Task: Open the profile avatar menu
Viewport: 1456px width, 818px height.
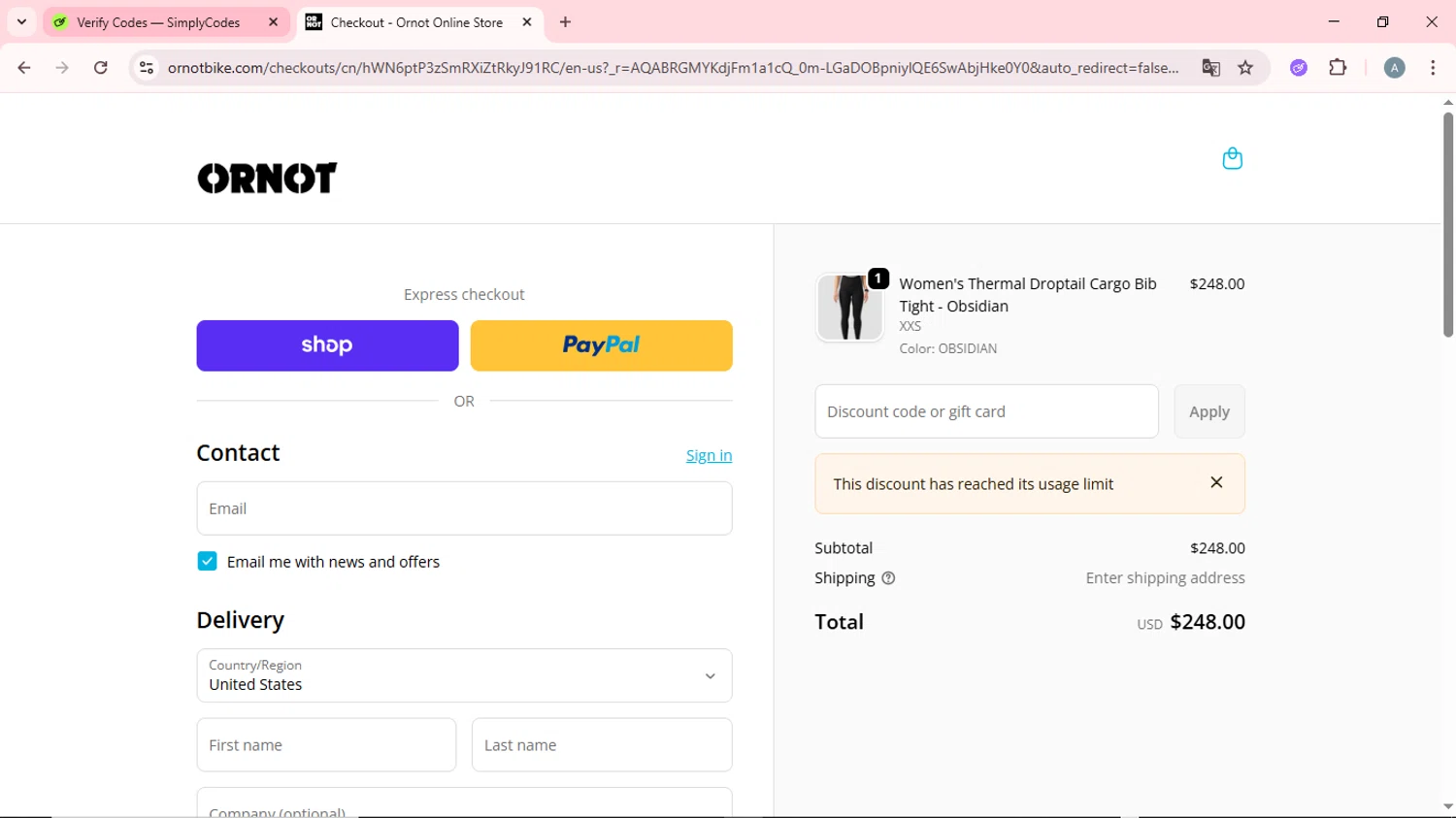Action: click(1394, 68)
